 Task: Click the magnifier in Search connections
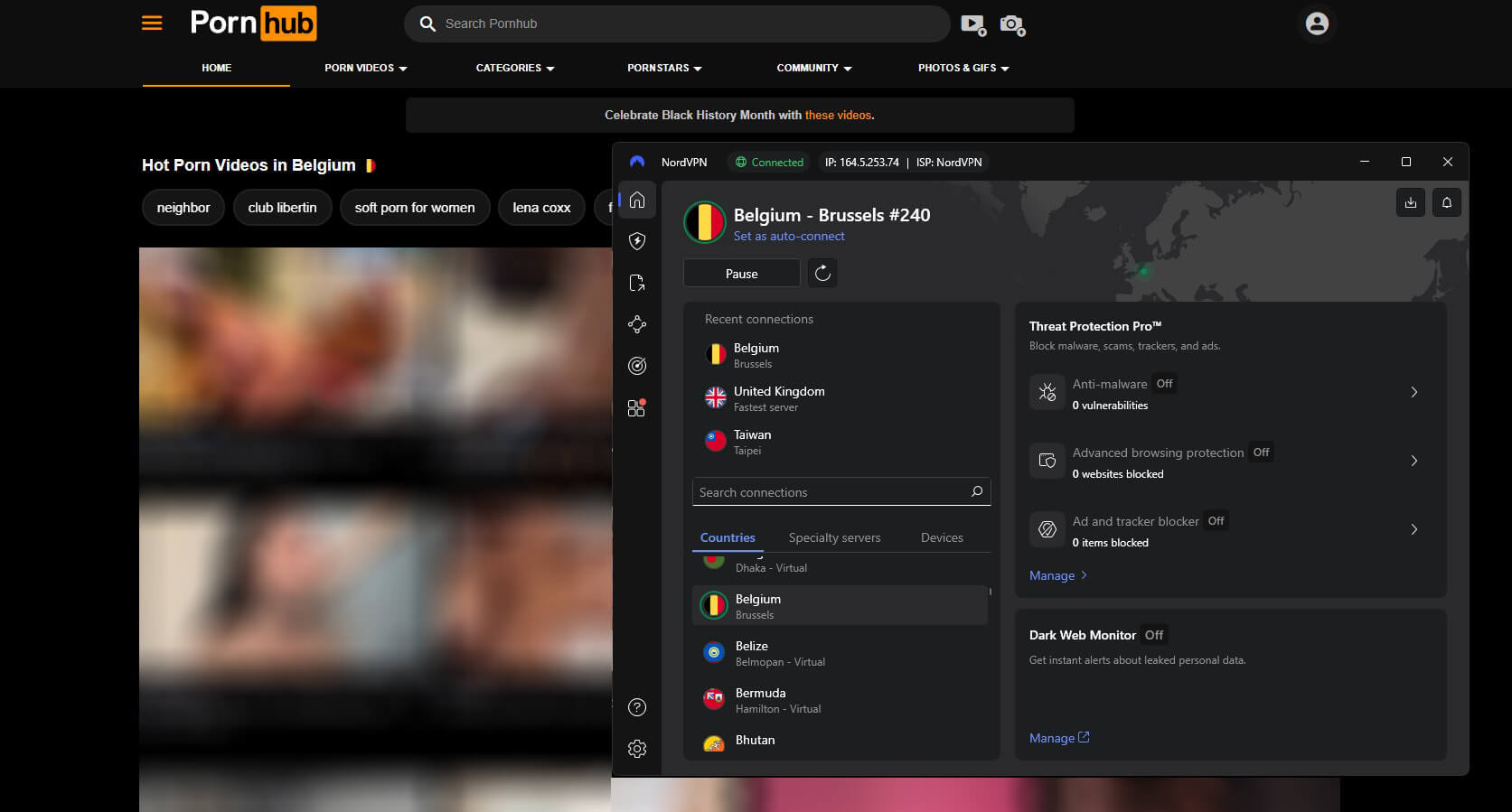pos(977,491)
